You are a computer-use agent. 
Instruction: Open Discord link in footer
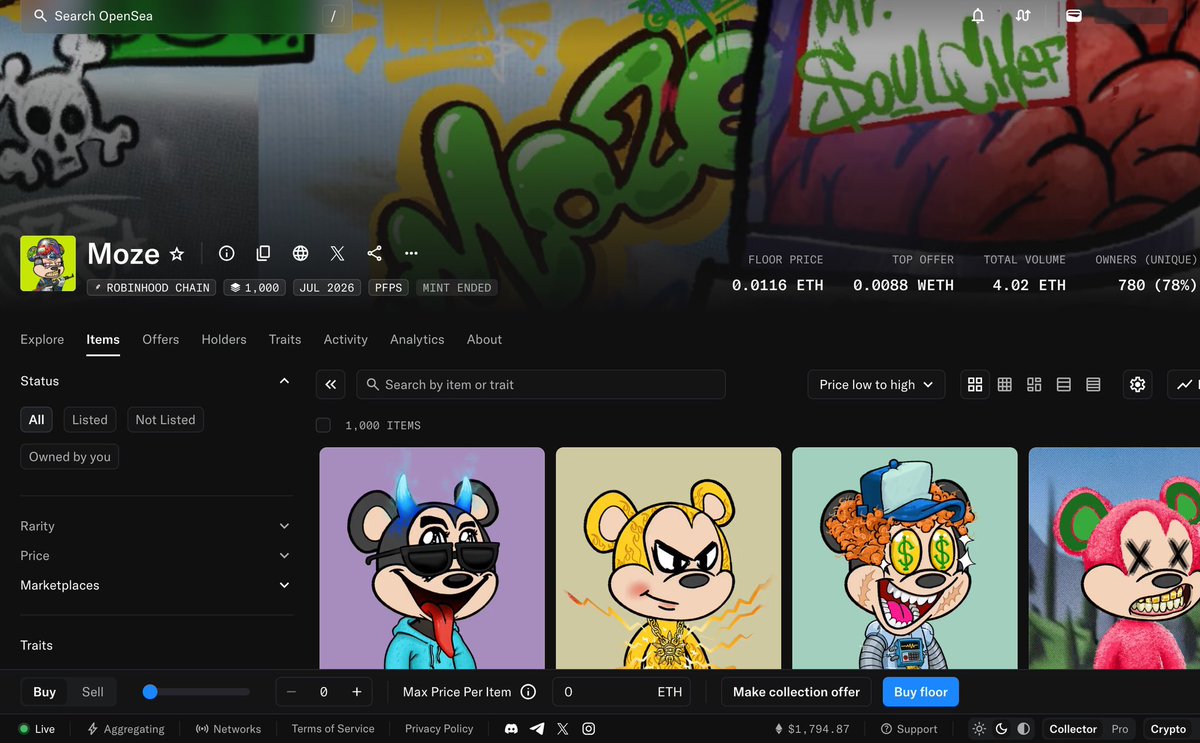(511, 729)
